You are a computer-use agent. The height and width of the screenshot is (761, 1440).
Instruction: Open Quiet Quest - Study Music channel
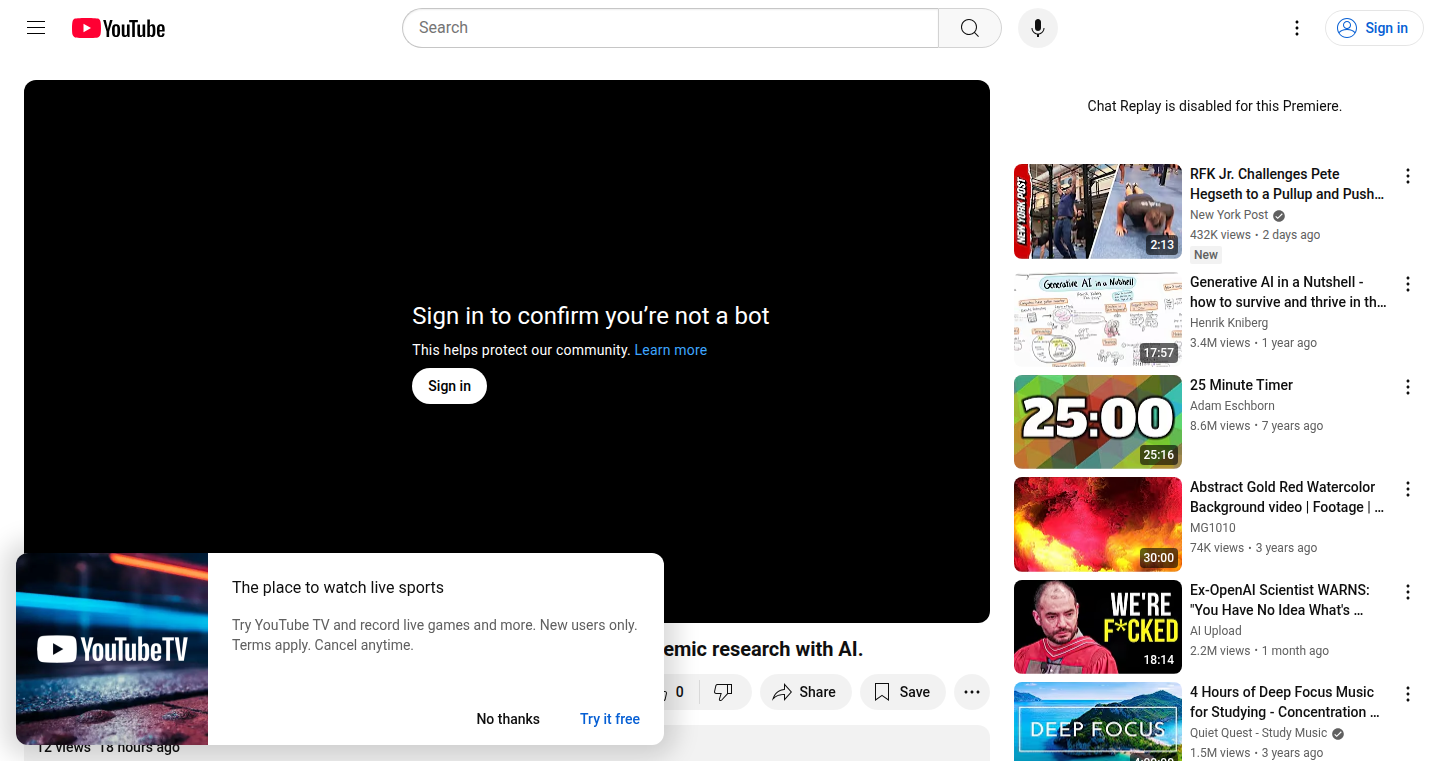point(1259,733)
